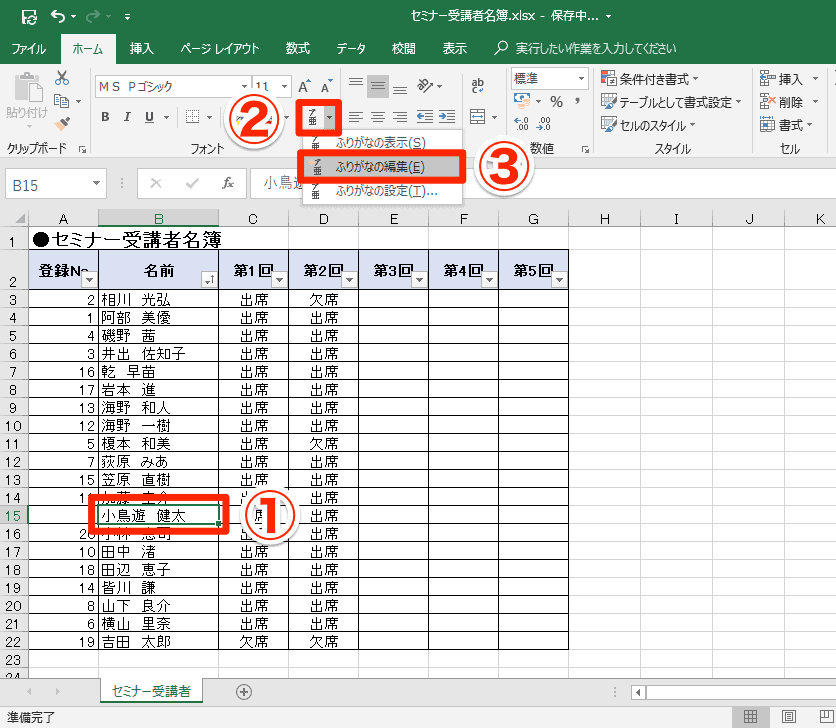Toggle center alignment for cell text
Image resolution: width=836 pixels, height=728 pixels.
pyautogui.click(x=377, y=117)
